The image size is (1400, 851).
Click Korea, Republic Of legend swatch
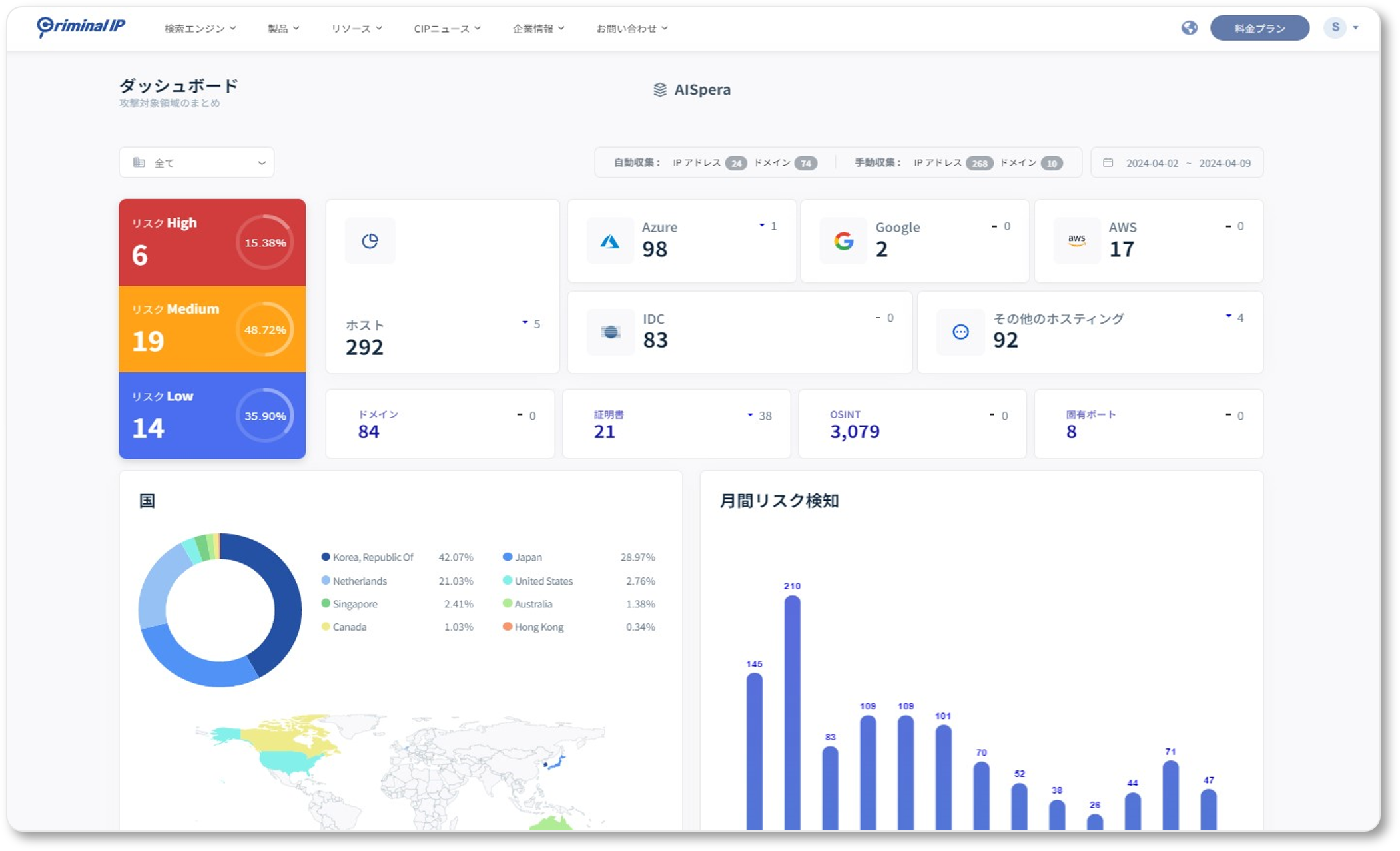click(326, 557)
